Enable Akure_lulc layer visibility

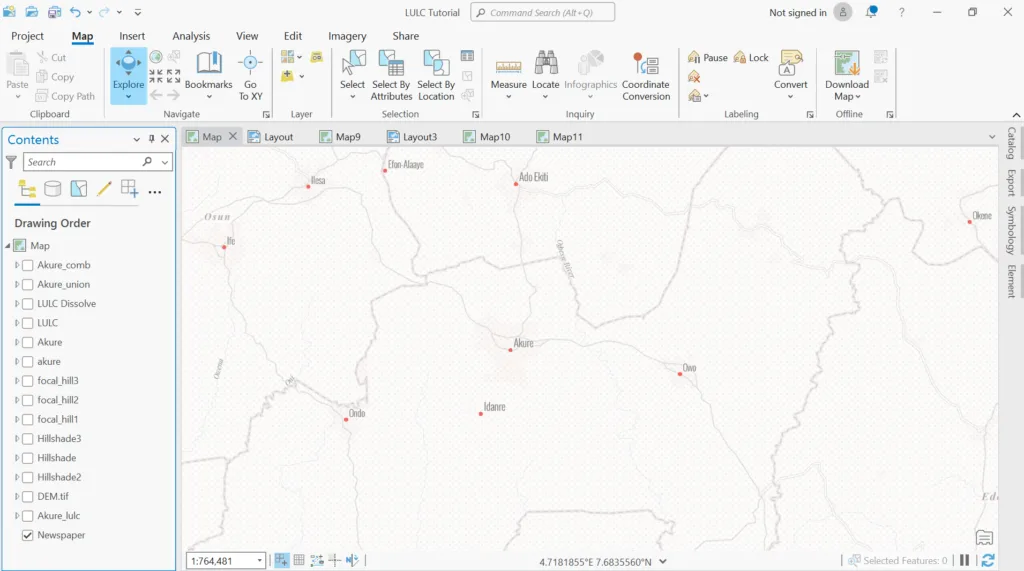(x=27, y=516)
